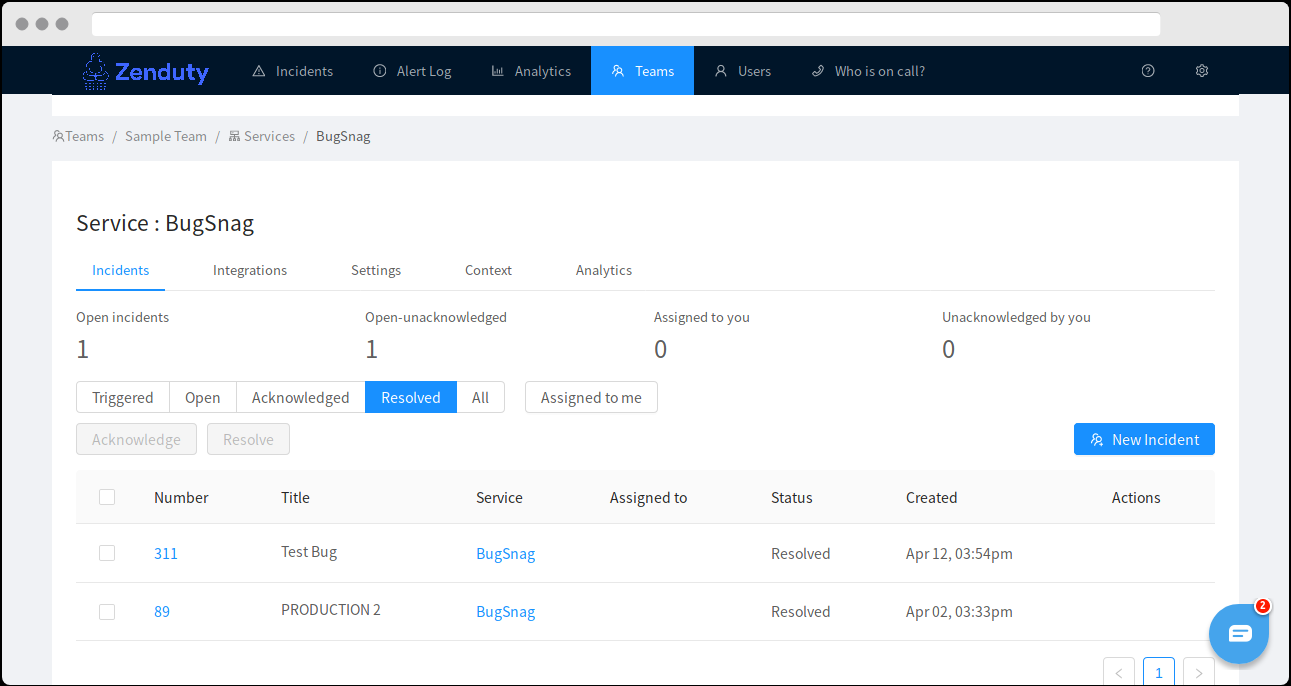1291x686 pixels.
Task: Tick the select-all checkbox in table header
Action: (x=107, y=497)
